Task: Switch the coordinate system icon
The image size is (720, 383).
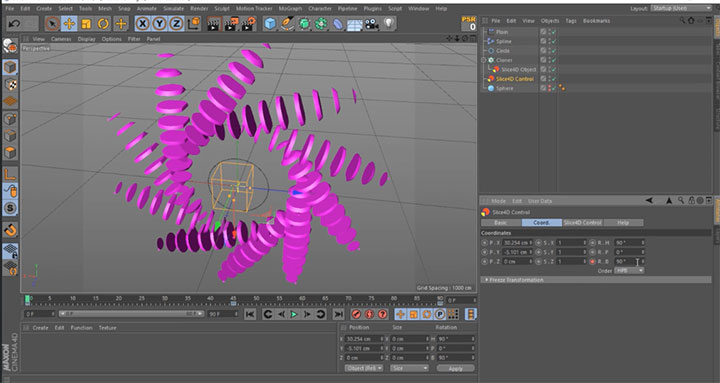Action: (194, 24)
